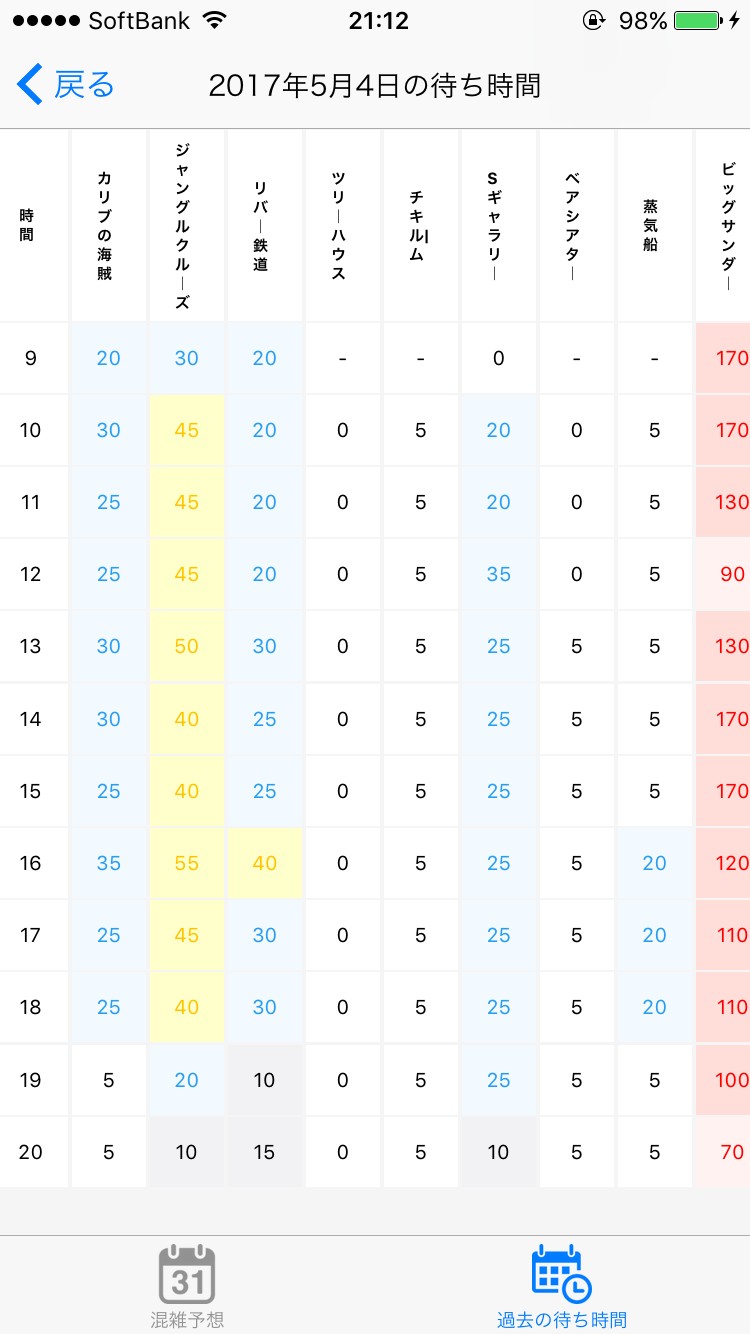Switch to the 混雑予想 tab
Viewport: 750px width, 1334px height.
(x=187, y=1319)
